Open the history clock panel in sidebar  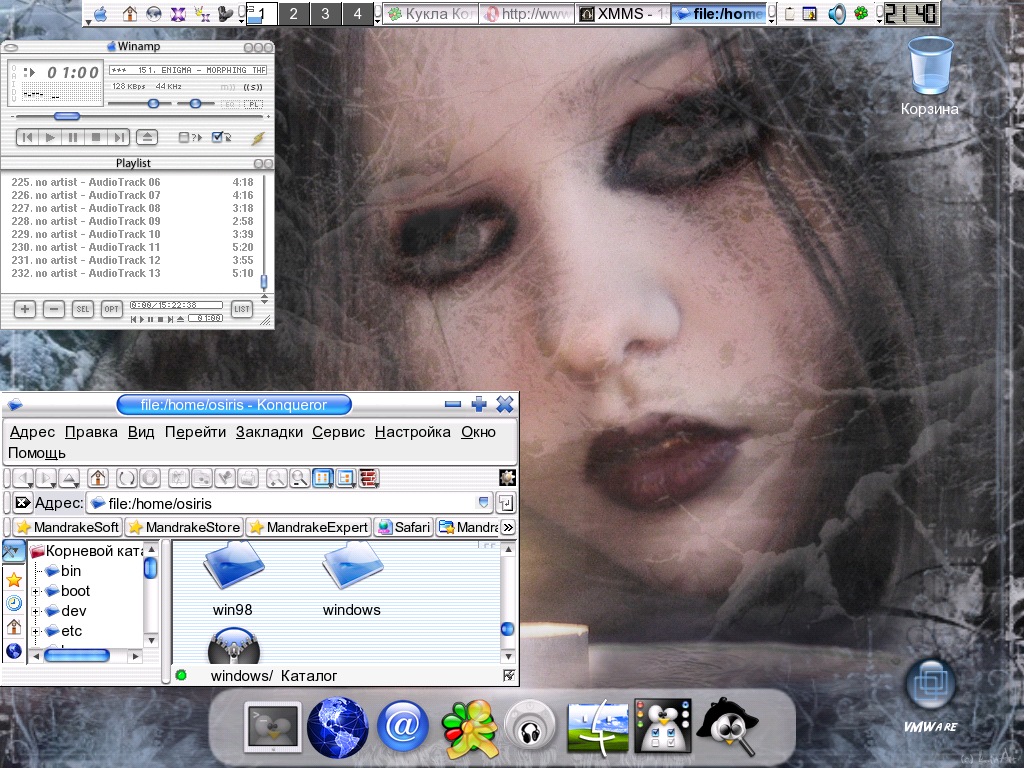tap(13, 603)
